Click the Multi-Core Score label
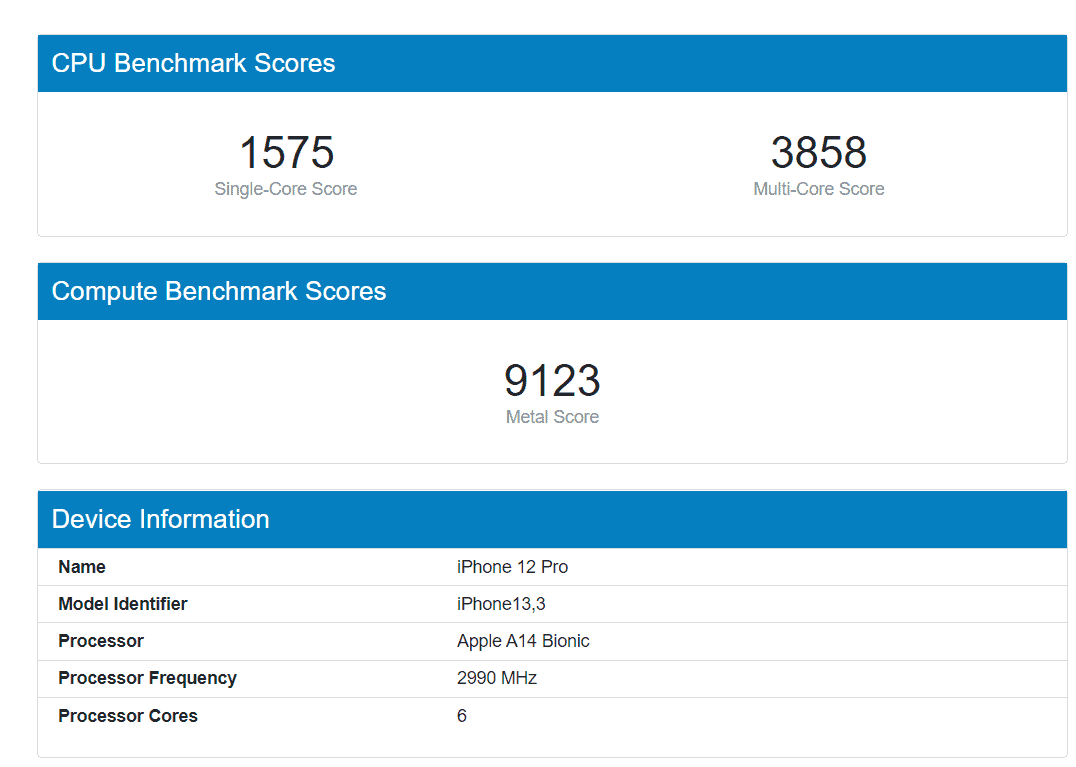 [819, 189]
